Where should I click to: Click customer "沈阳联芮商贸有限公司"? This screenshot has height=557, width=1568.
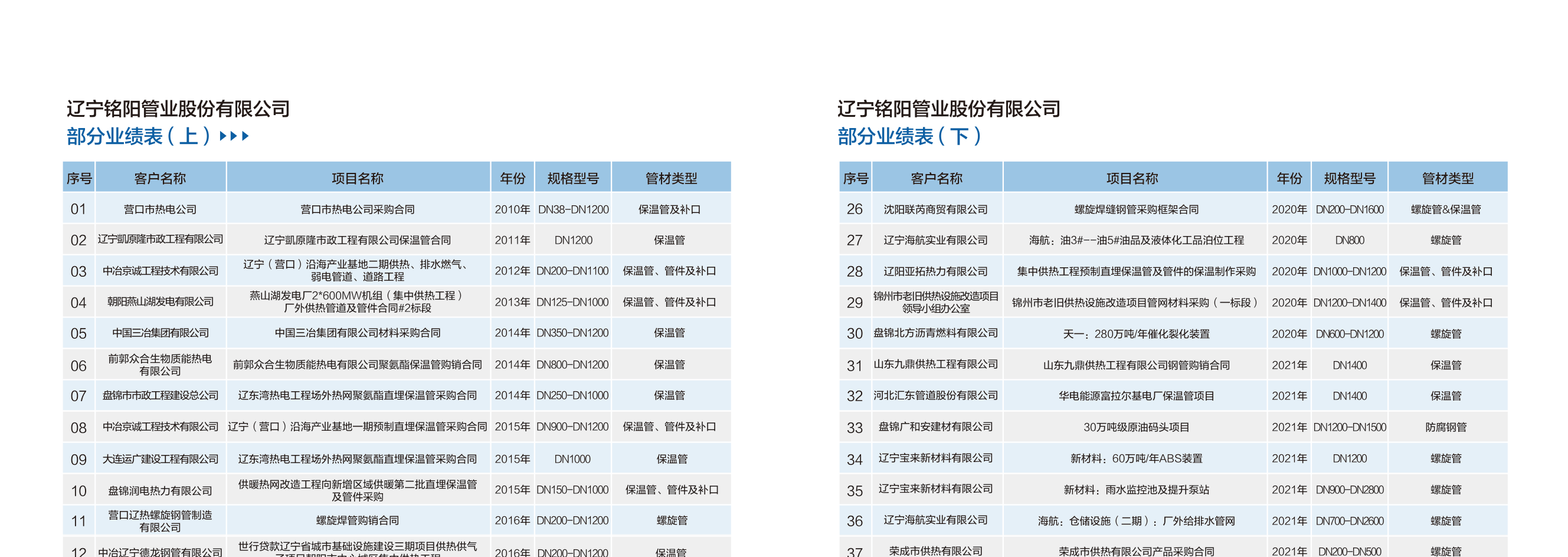(935, 209)
